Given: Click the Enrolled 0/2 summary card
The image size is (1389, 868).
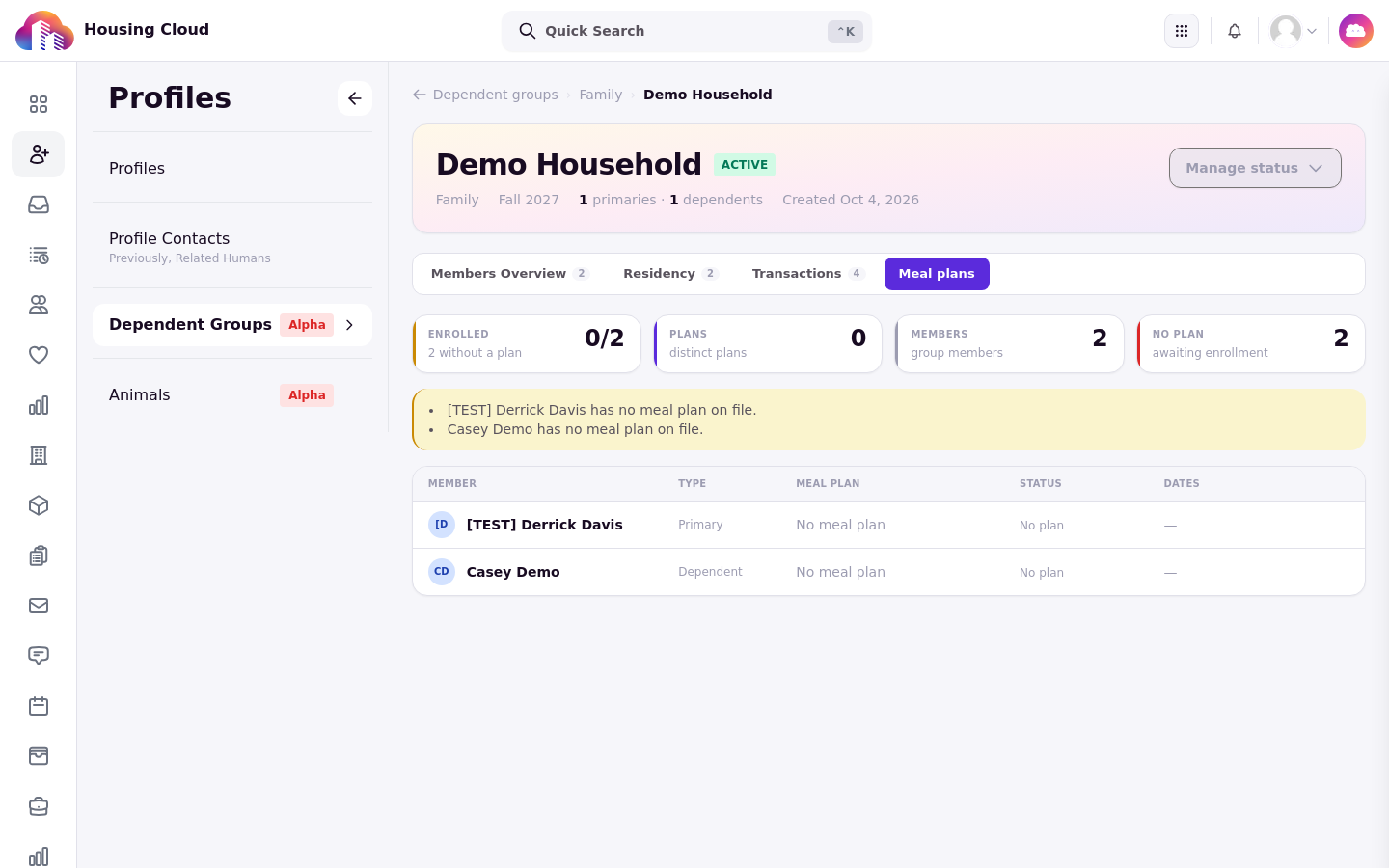Looking at the screenshot, I should pyautogui.click(x=527, y=343).
